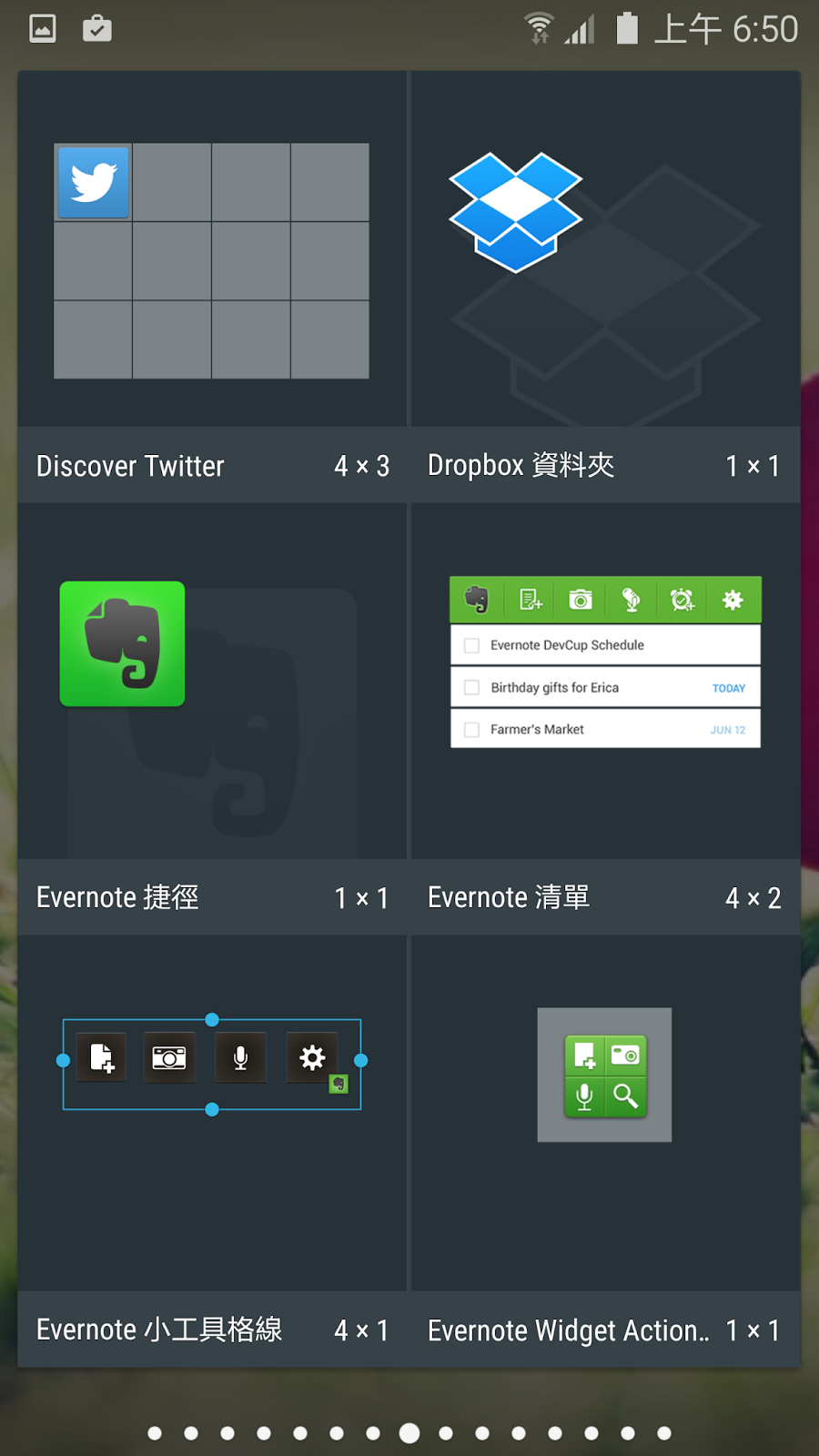Tap the briefcase check icon in status bar
Viewport: 819px width, 1456px height.
(97, 29)
